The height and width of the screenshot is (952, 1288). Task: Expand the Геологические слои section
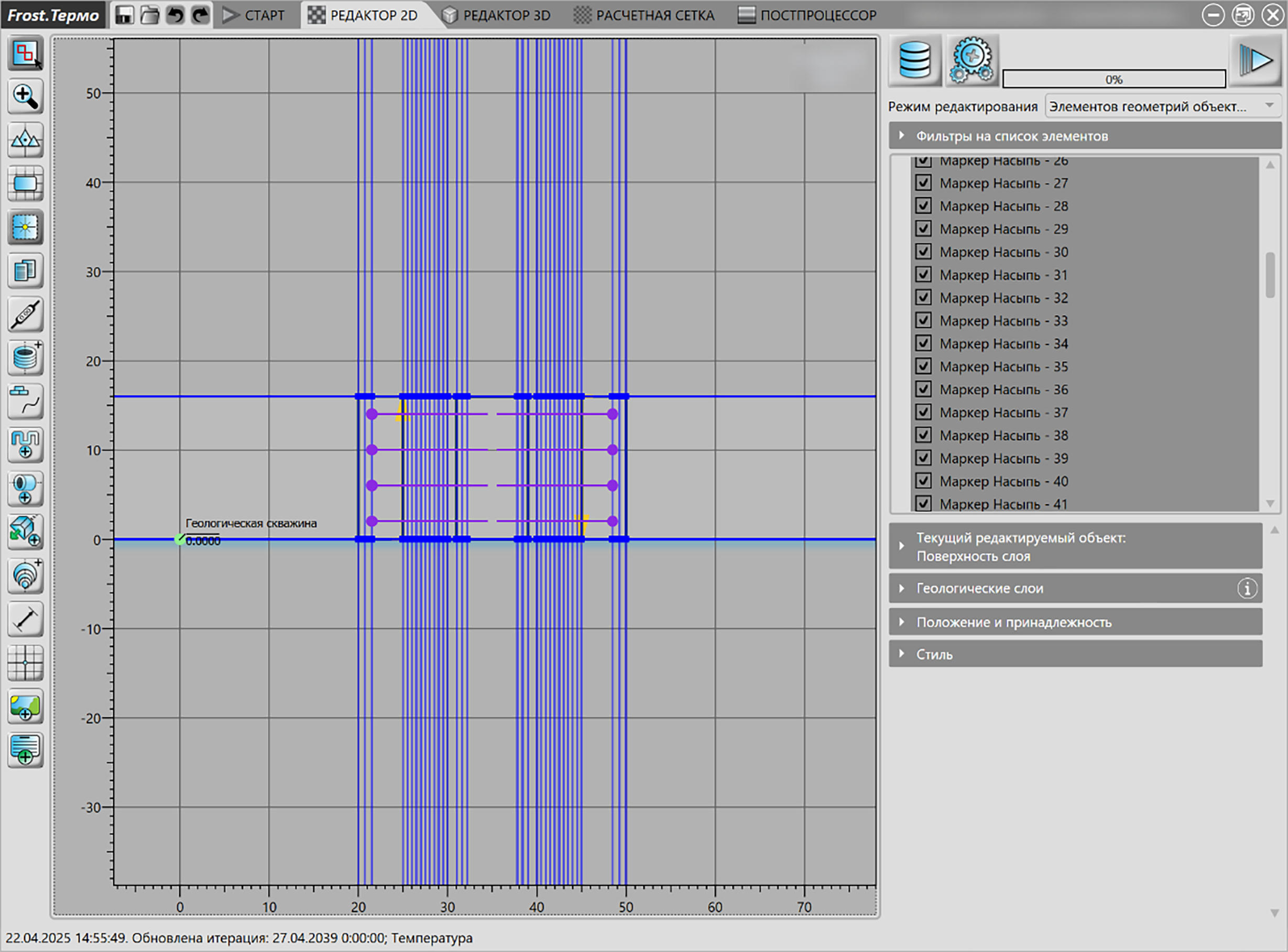(1075, 588)
